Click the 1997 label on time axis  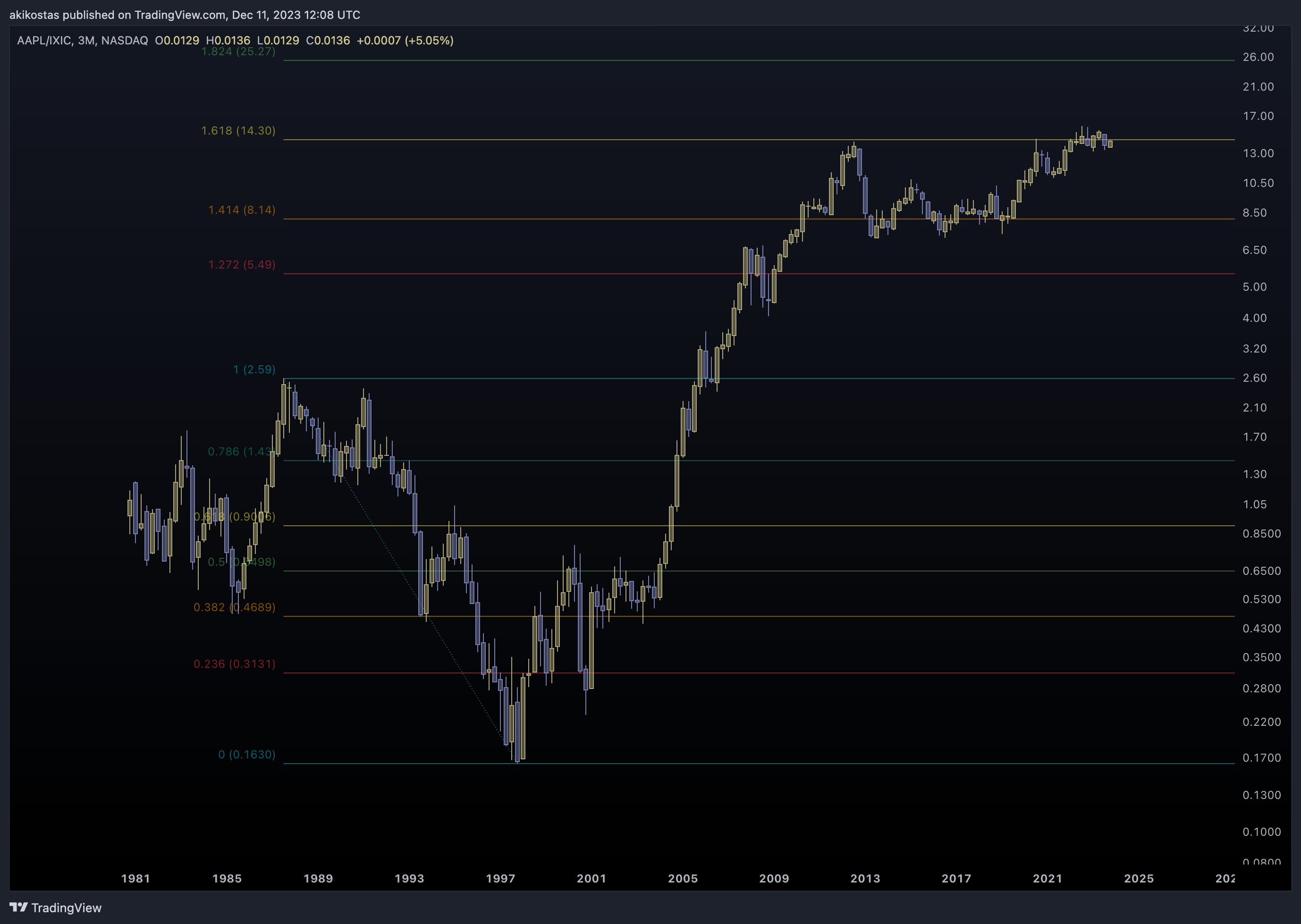point(500,879)
